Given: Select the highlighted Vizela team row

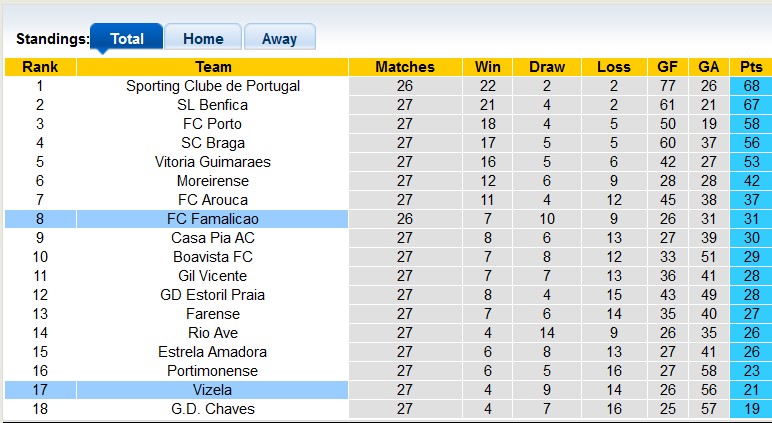Looking at the screenshot, I should point(213,390).
